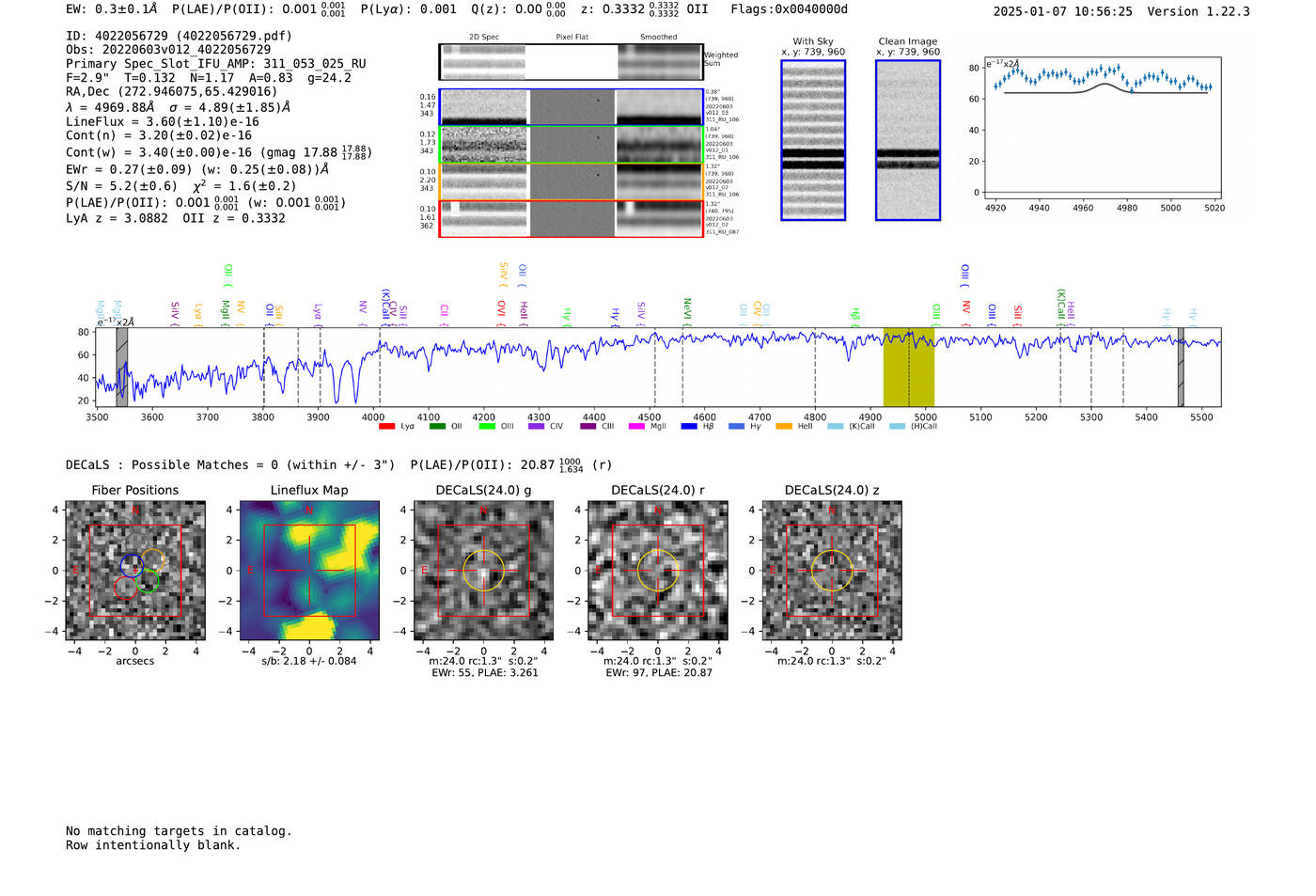Open the Lineflux Map image
Image resolution: width=1316 pixels, height=896 pixels.
(x=309, y=571)
